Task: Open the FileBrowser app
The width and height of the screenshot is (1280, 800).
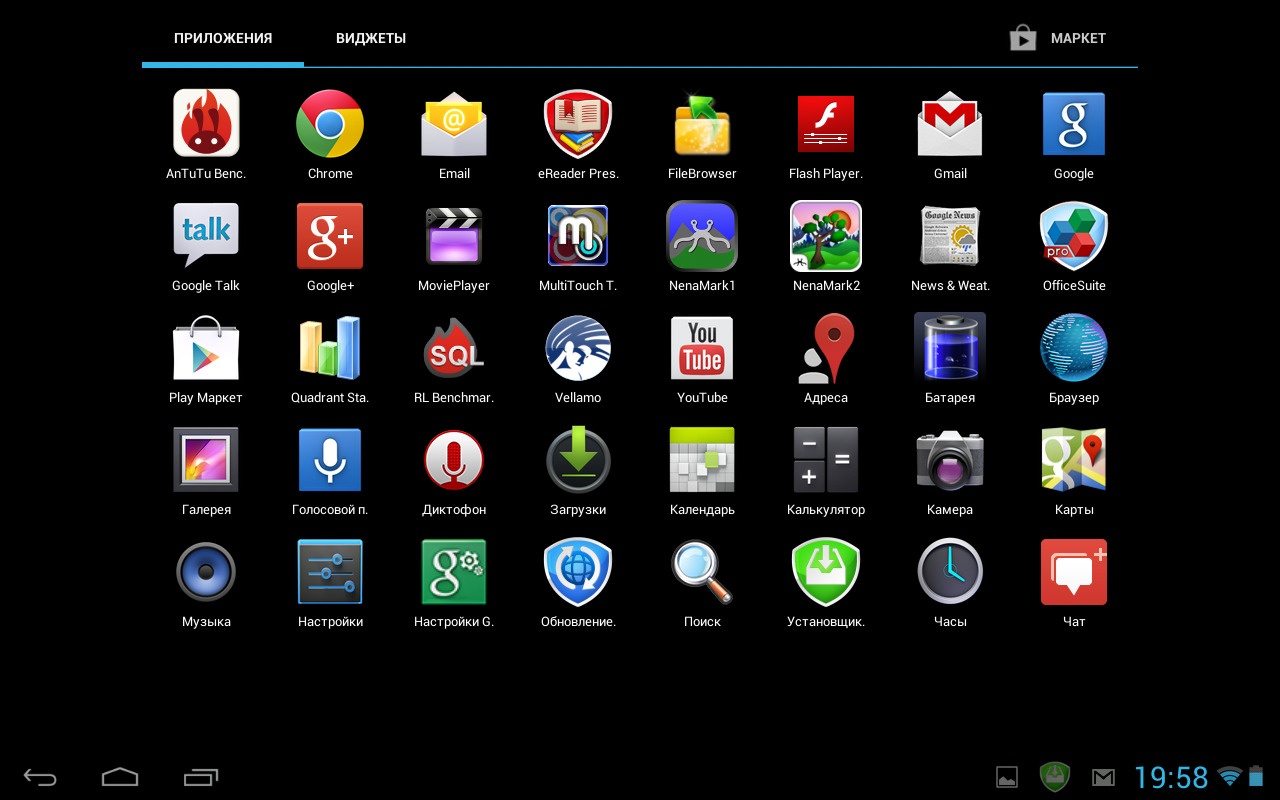Action: coord(702,124)
